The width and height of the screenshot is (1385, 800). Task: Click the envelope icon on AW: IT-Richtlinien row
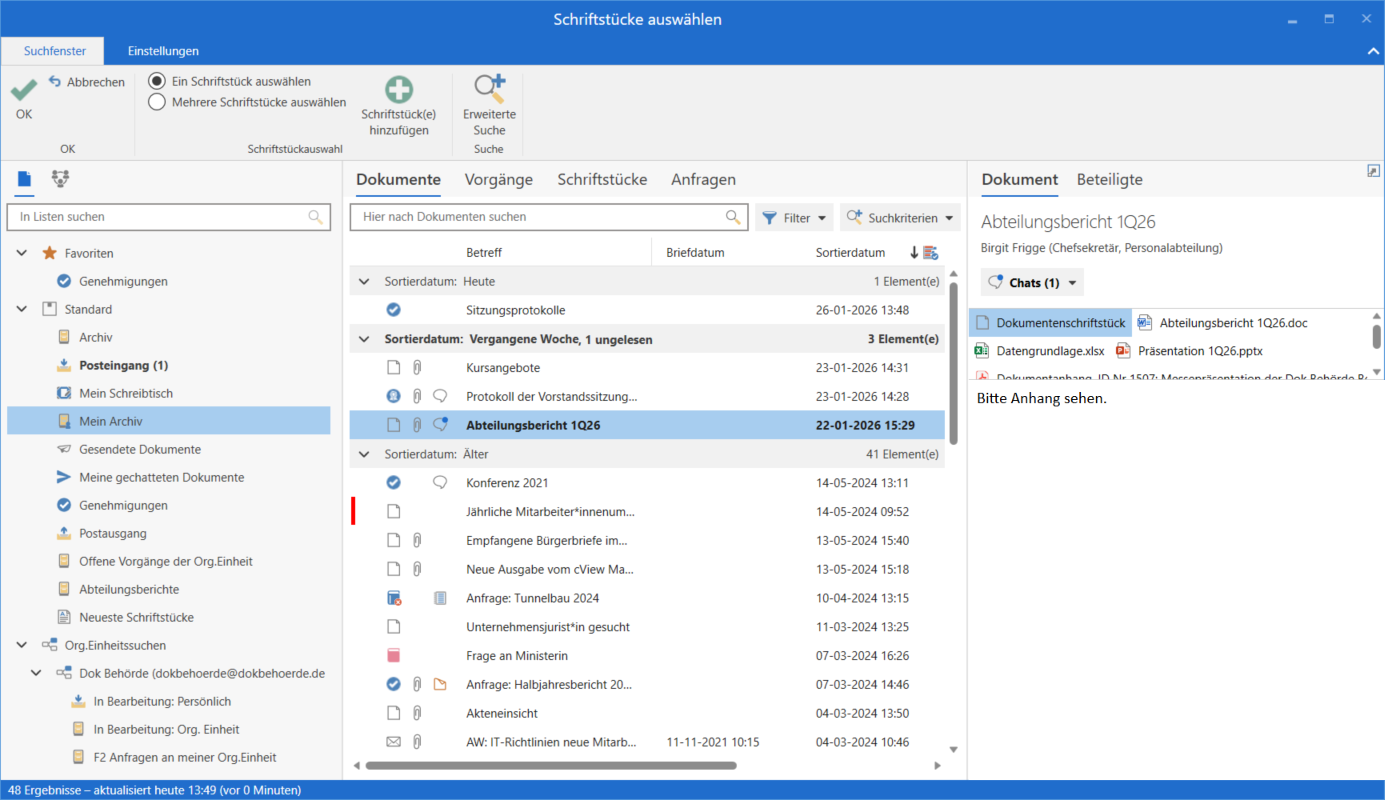[x=393, y=742]
